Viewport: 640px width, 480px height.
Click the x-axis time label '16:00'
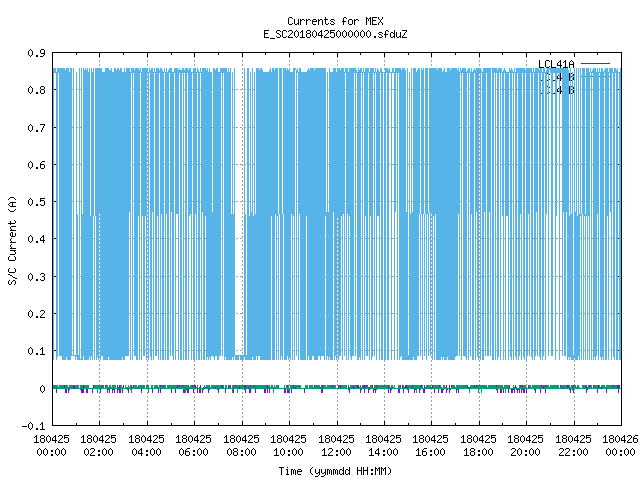431,452
